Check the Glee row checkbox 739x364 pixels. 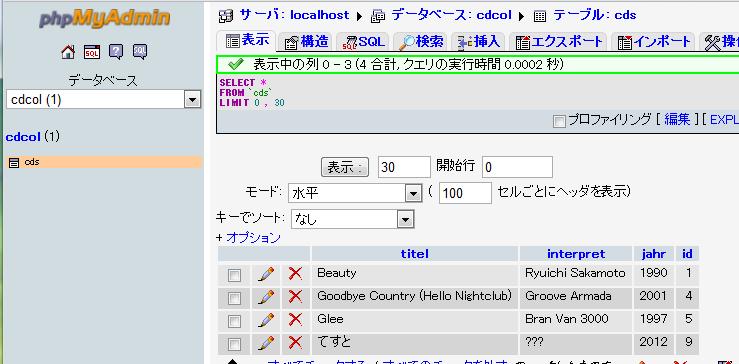234,321
